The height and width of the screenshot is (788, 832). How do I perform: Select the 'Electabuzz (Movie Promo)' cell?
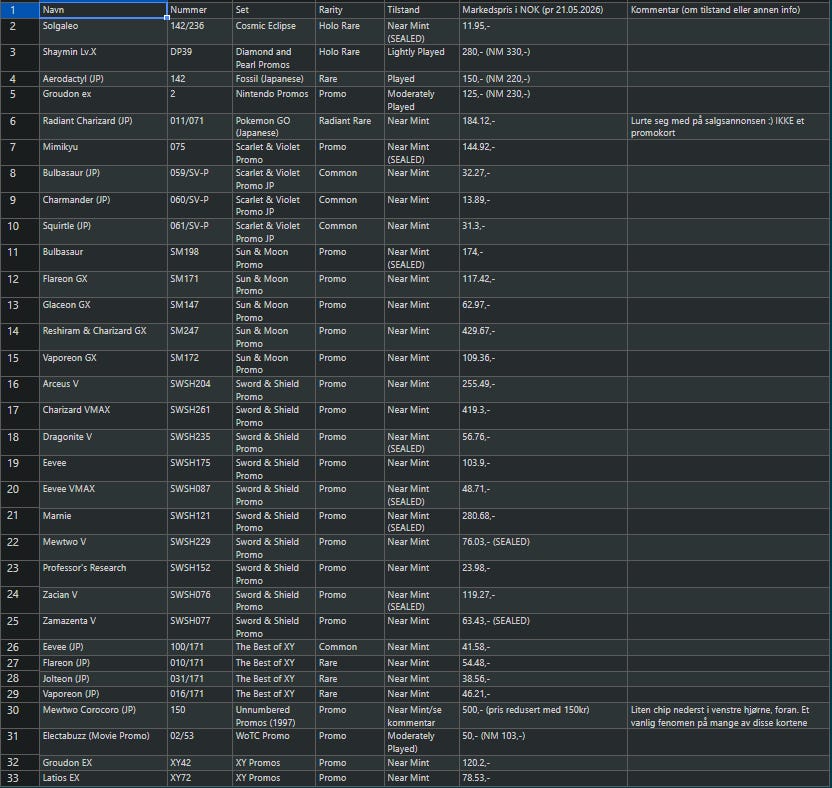pos(103,742)
